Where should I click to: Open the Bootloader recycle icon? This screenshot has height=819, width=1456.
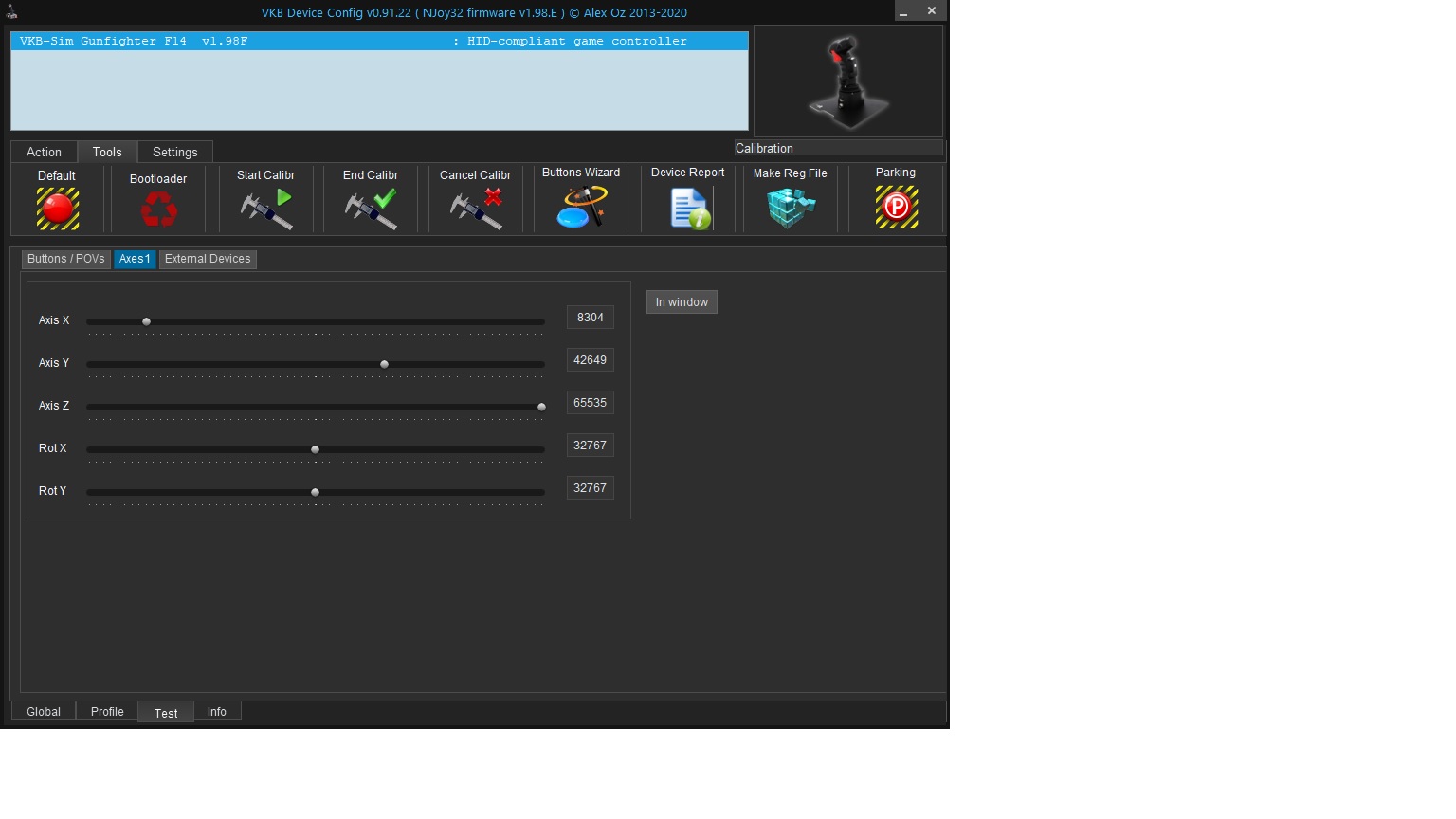[158, 209]
